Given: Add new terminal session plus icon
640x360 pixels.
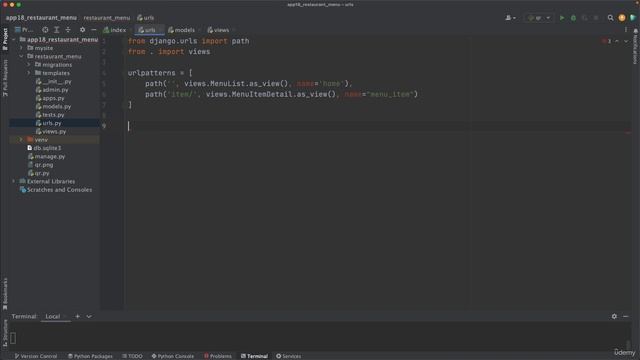Looking at the screenshot, I should [x=78, y=316].
